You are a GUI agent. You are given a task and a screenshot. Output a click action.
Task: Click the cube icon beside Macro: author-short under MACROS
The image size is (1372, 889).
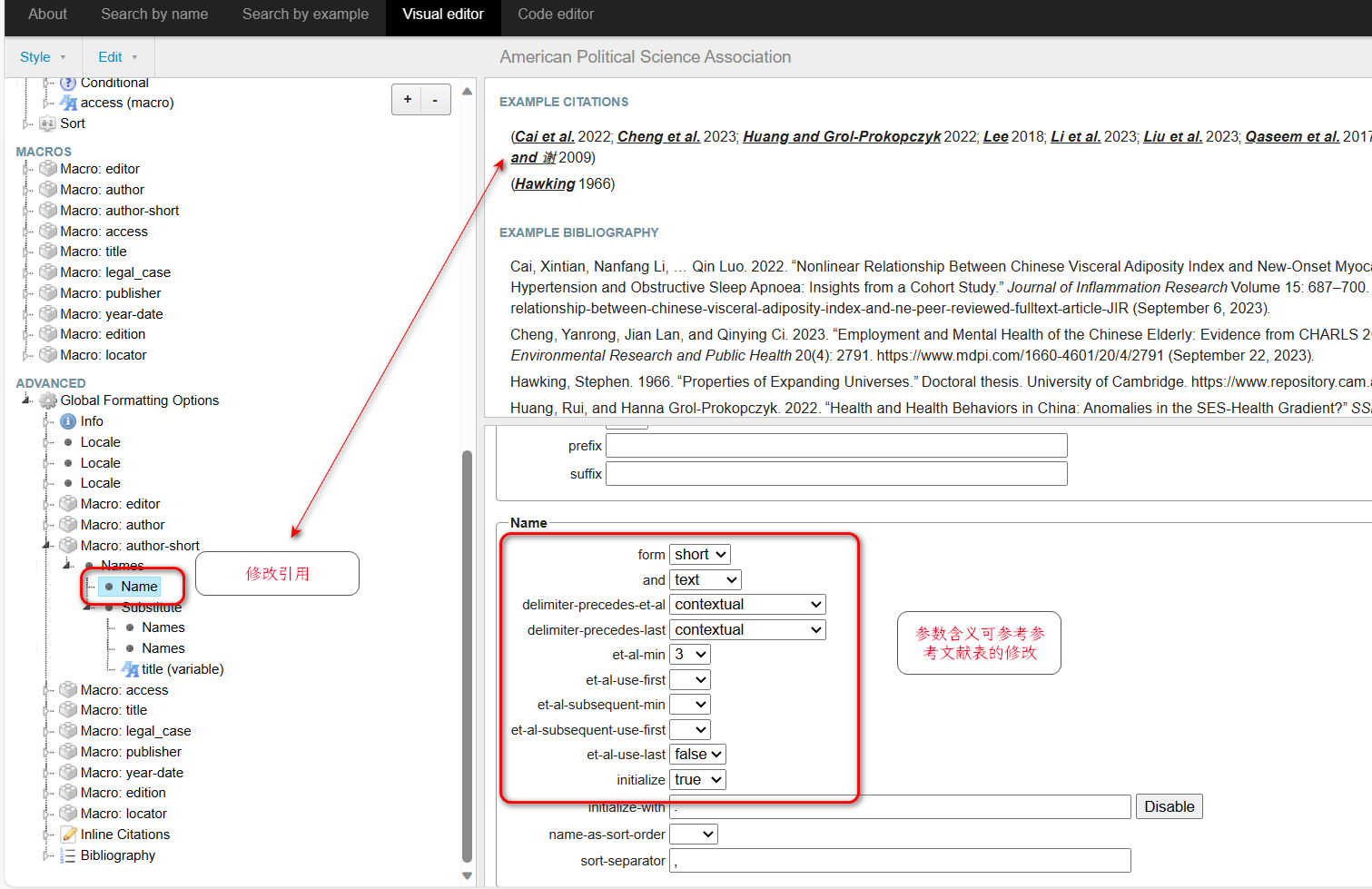click(48, 211)
